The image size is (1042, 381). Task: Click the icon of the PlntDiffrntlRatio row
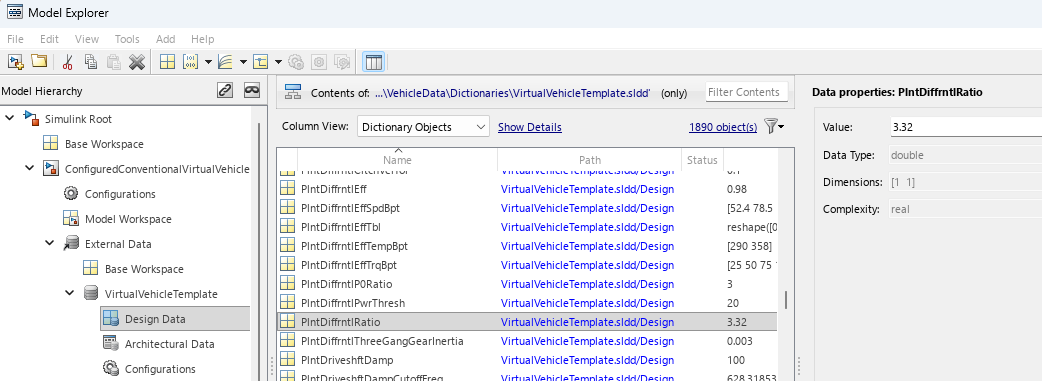pyautogui.click(x=287, y=322)
